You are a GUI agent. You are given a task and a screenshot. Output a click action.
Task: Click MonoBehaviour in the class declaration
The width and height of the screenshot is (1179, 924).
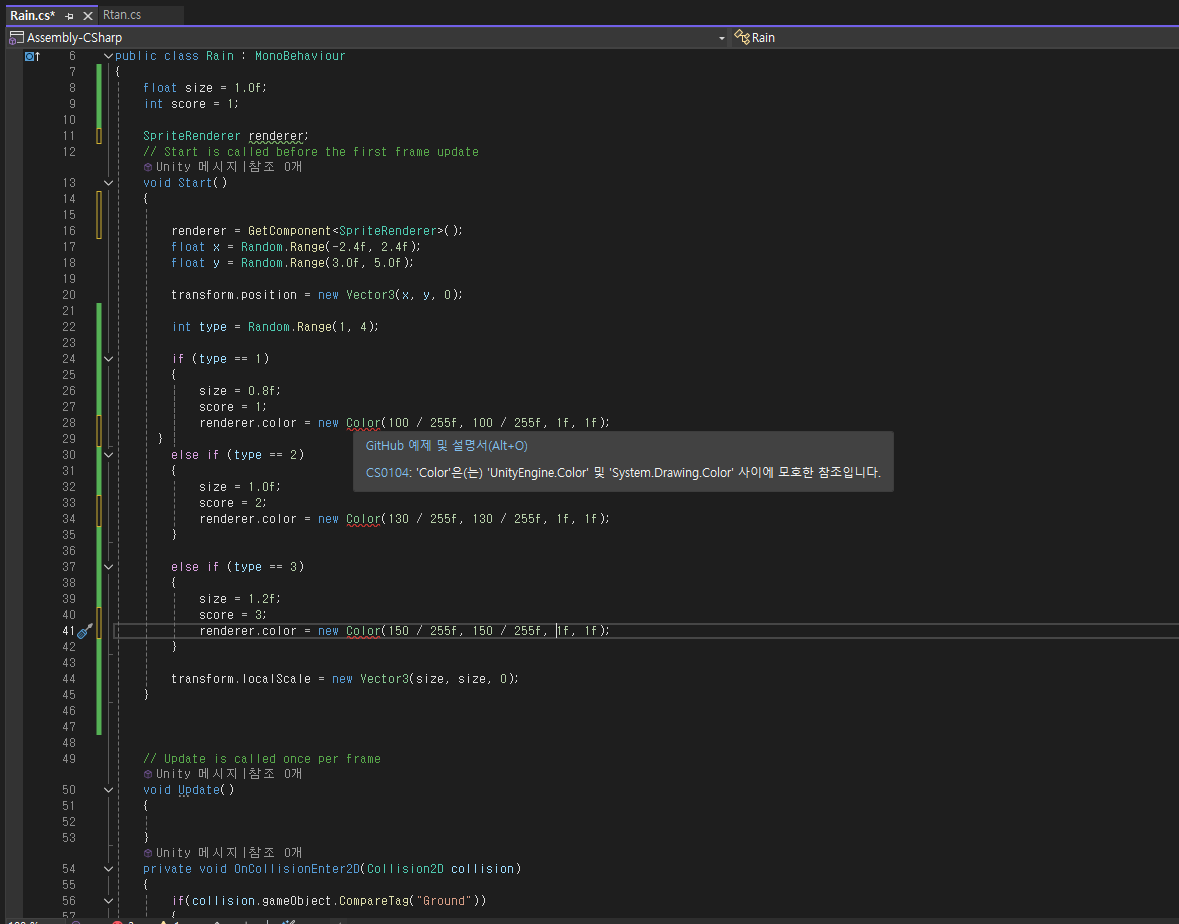300,56
